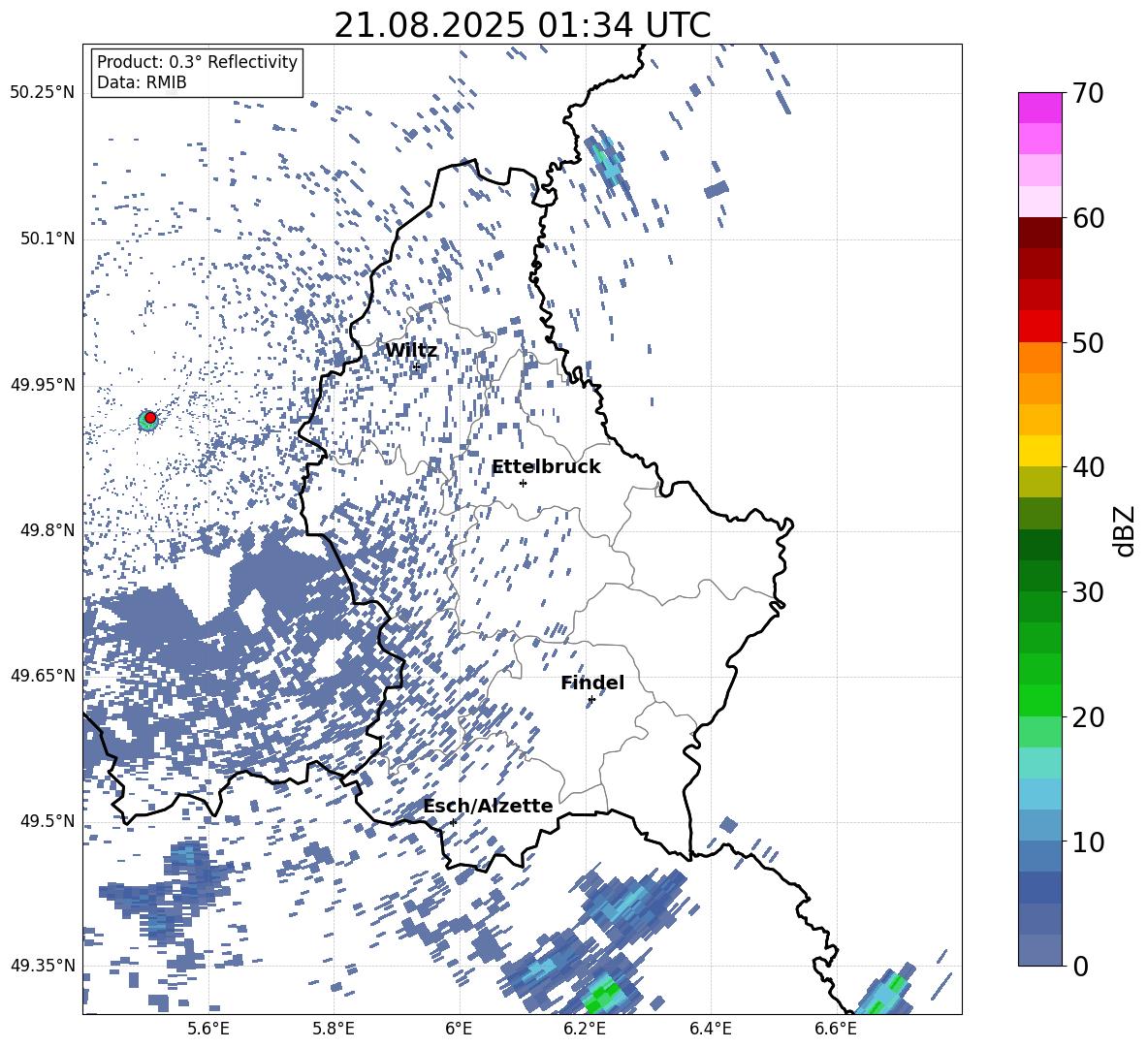Click the 50 tick label on colorbar
The height and width of the screenshot is (1048, 1148).
click(x=1088, y=343)
